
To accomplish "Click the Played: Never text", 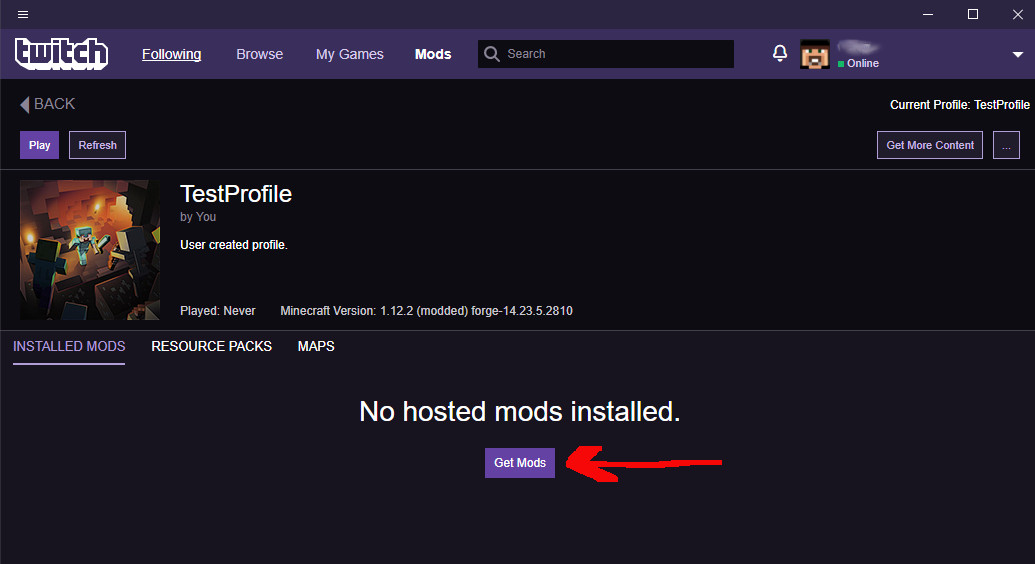I will [x=218, y=311].
